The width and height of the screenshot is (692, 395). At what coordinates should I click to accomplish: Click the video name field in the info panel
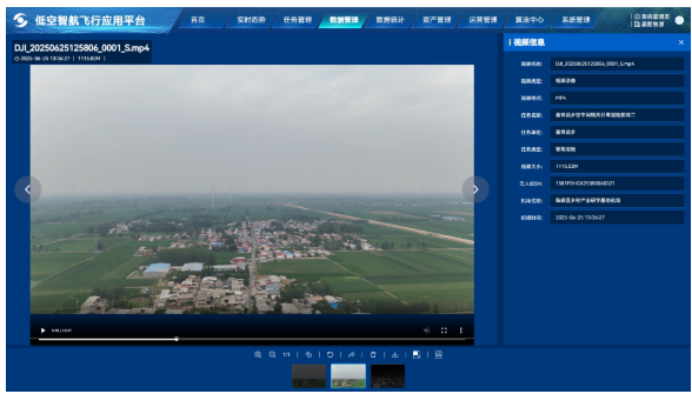(617, 64)
